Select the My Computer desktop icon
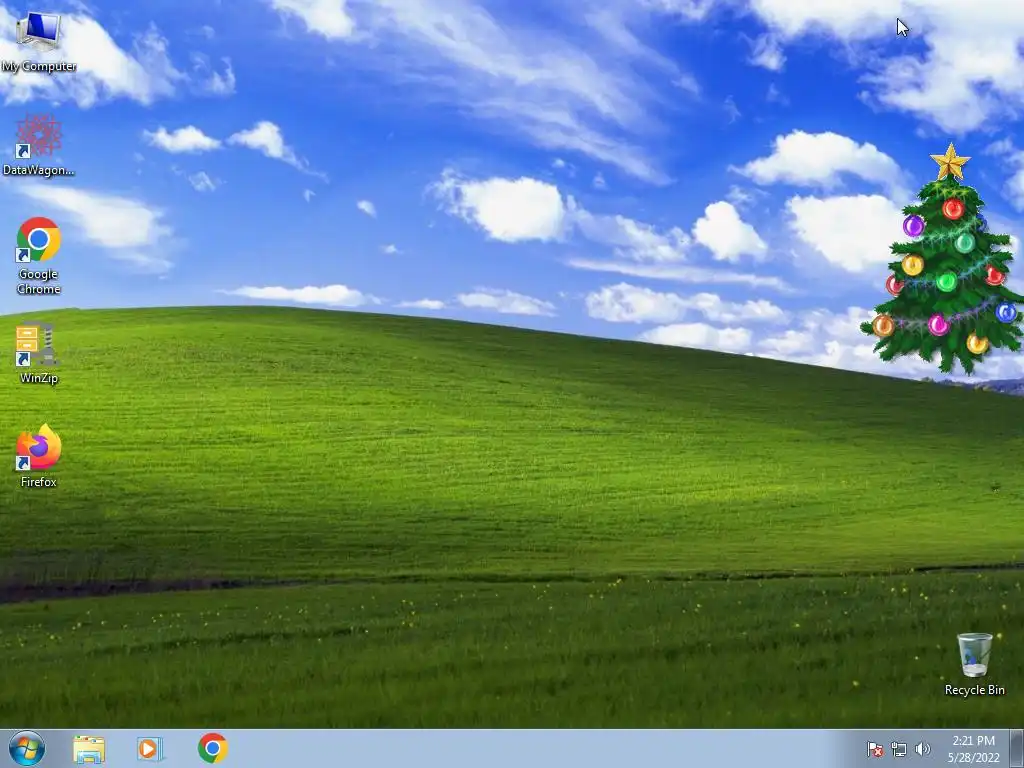This screenshot has width=1024, height=768. 38,42
